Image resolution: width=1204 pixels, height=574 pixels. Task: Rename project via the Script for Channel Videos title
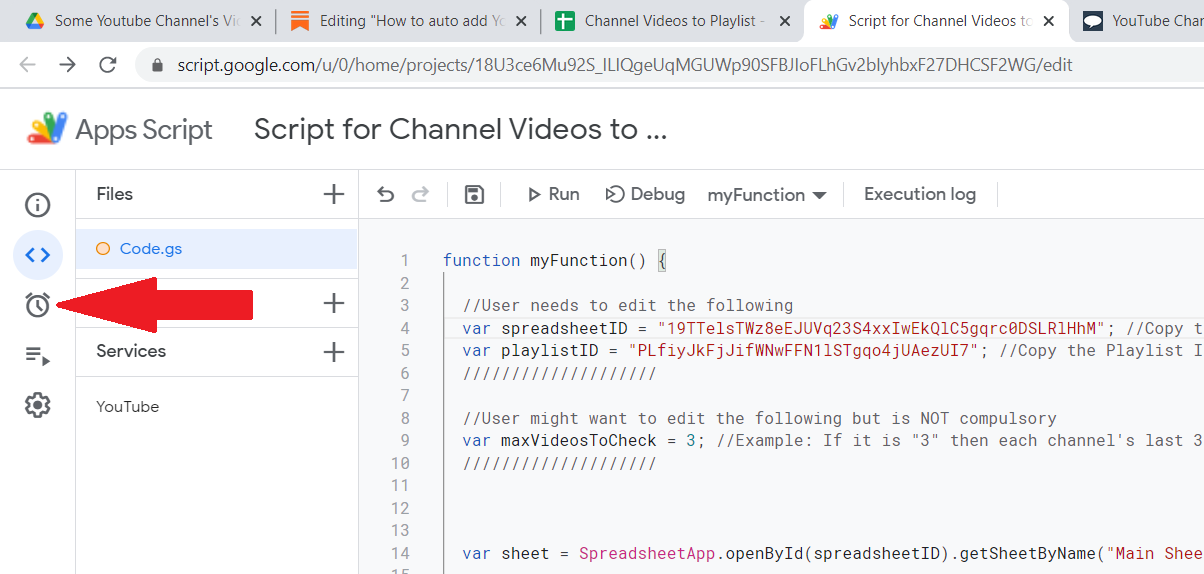click(460, 129)
